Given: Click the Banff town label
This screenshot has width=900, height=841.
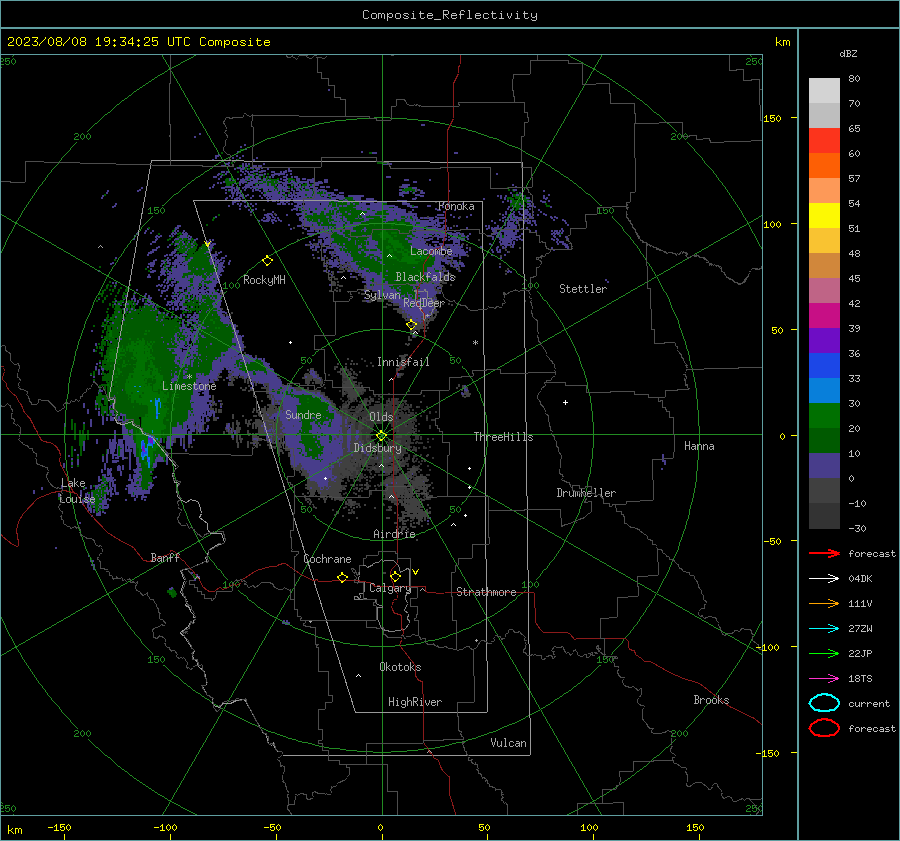Looking at the screenshot, I should pos(165,558).
